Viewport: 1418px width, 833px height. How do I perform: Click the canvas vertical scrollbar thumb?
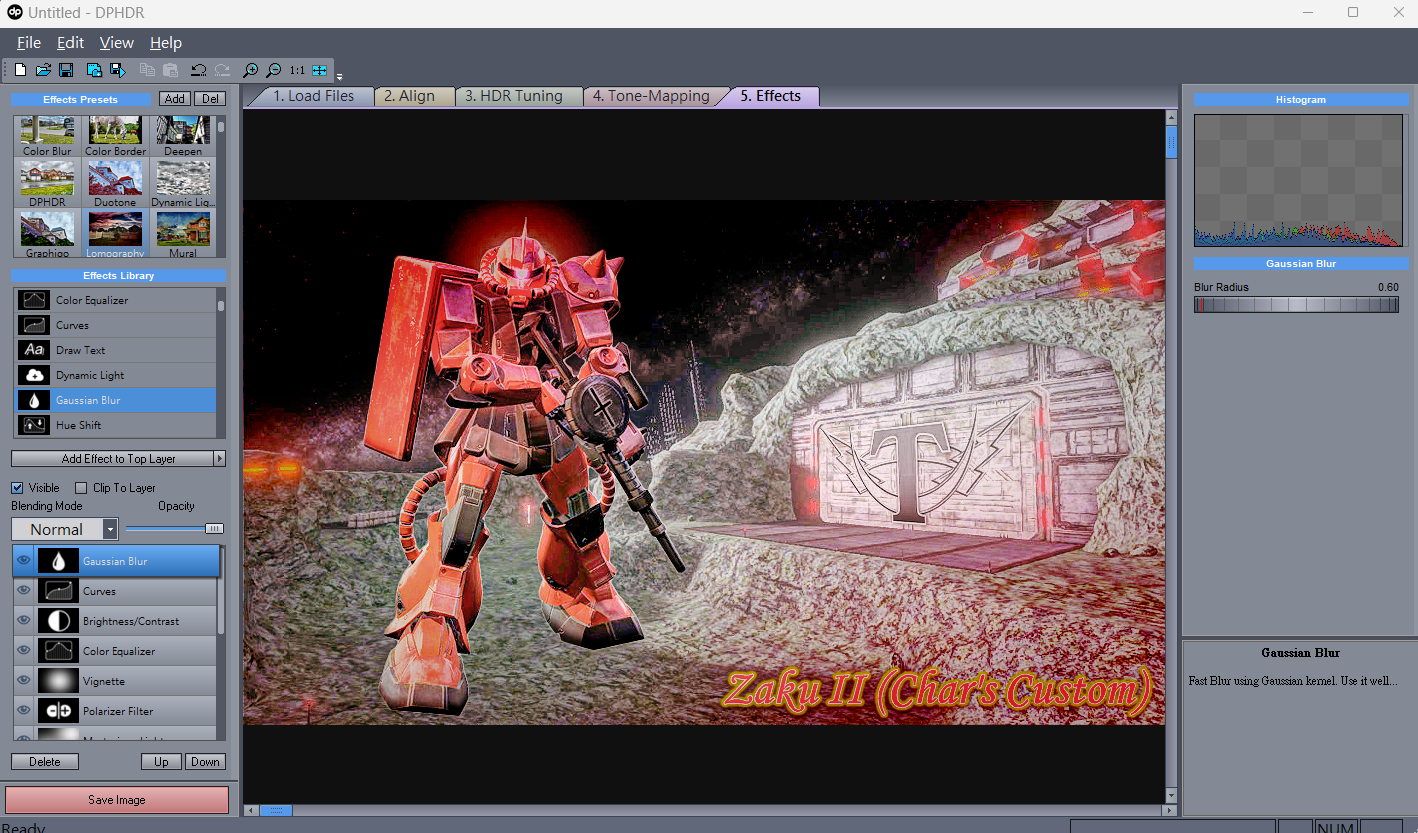click(x=1172, y=142)
